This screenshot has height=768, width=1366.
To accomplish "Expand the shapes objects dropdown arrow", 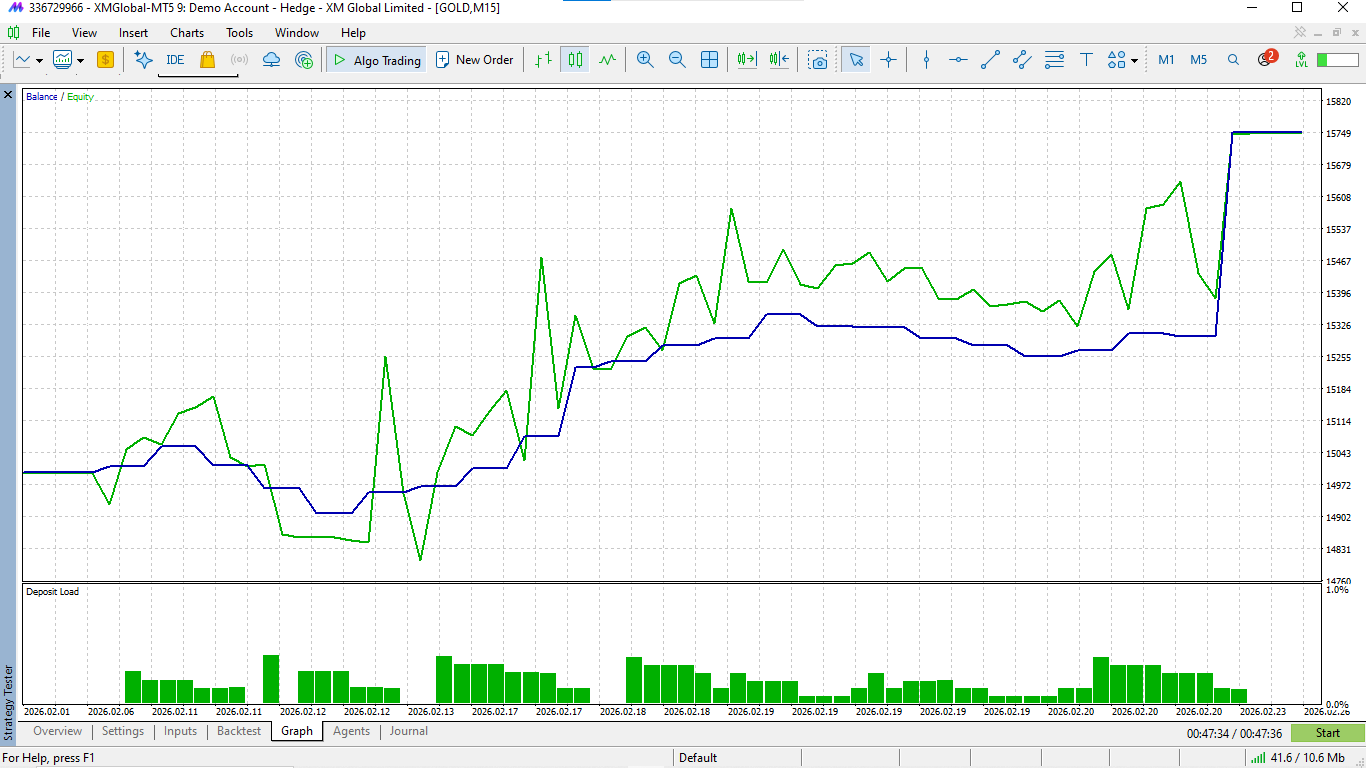I will click(1134, 60).
